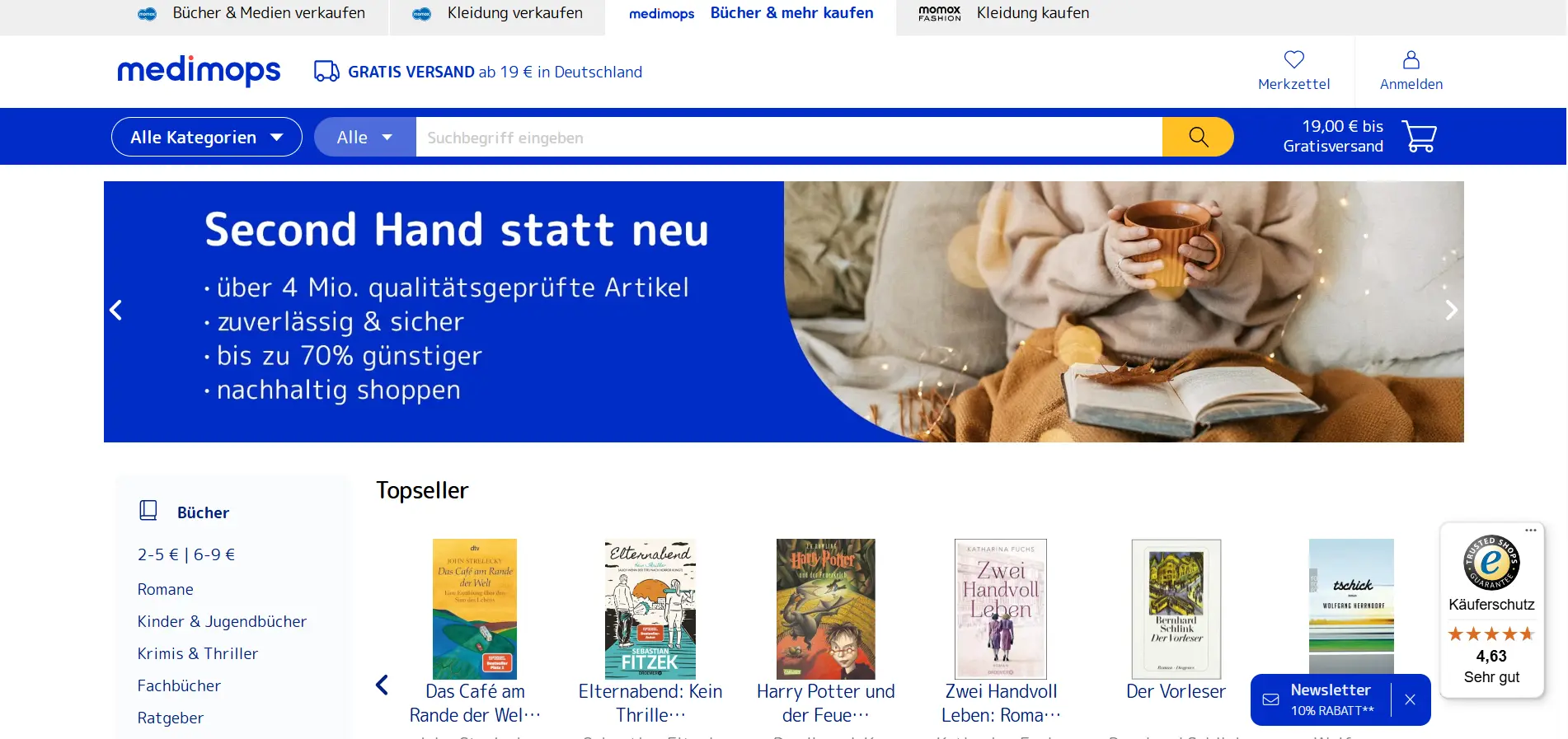Close the Newsletter popup

pos(1410,699)
